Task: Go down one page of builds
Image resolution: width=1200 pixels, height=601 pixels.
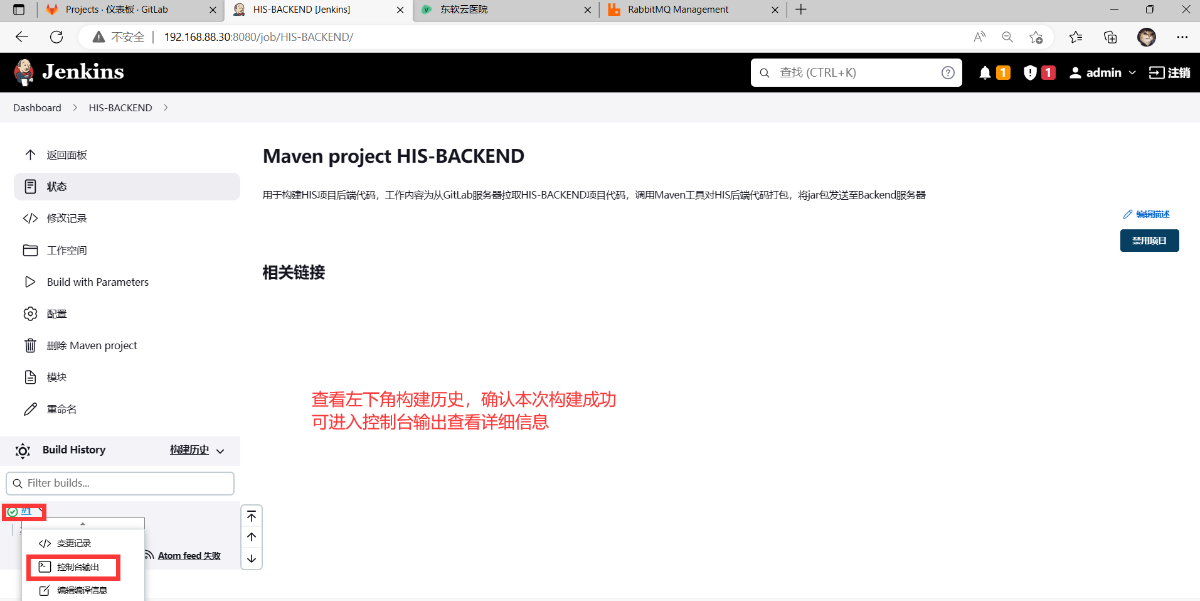Action: [251, 558]
